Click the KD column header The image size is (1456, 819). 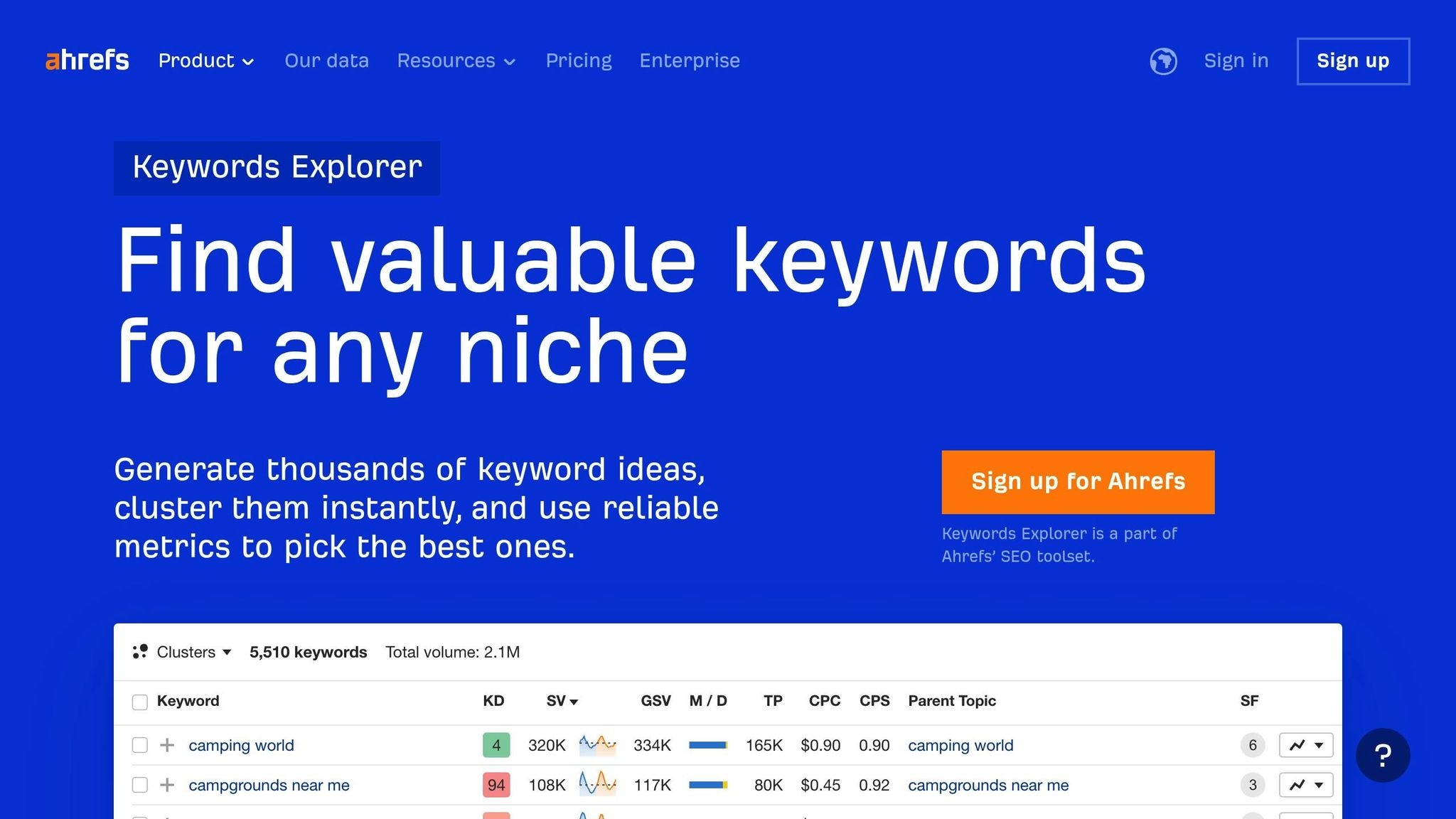point(493,701)
